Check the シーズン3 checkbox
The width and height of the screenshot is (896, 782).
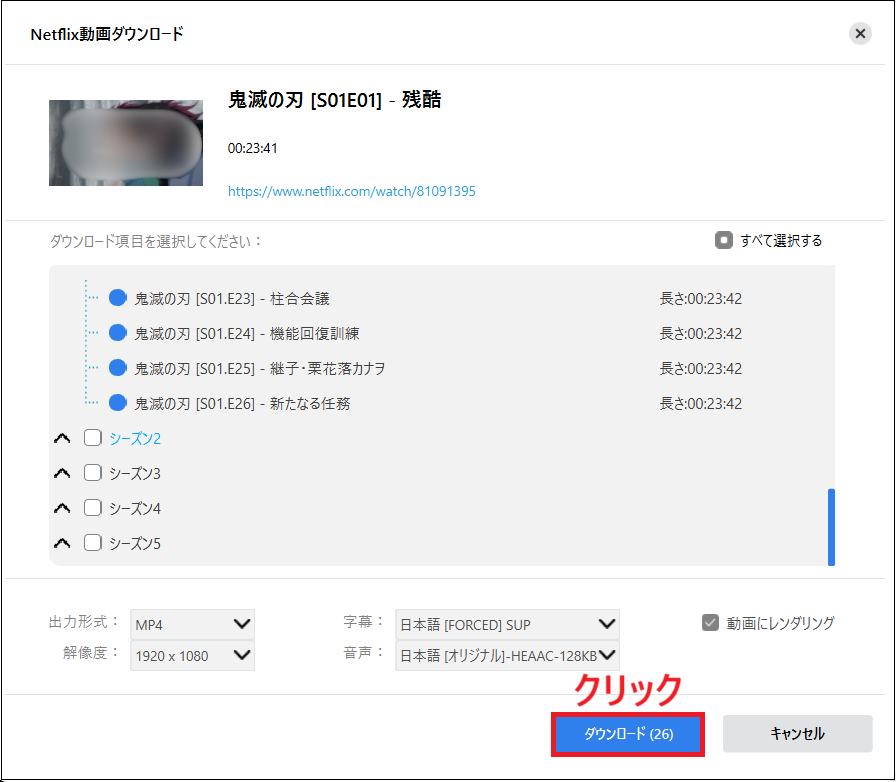coord(93,473)
